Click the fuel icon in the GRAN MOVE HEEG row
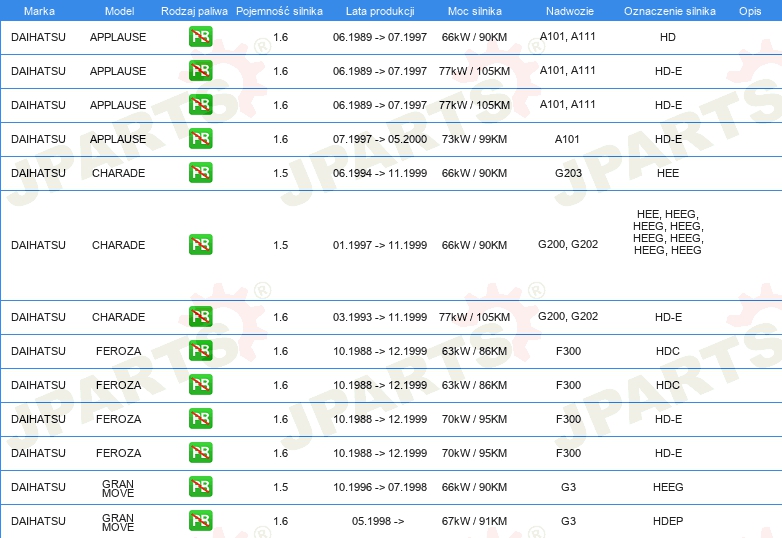 click(200, 487)
